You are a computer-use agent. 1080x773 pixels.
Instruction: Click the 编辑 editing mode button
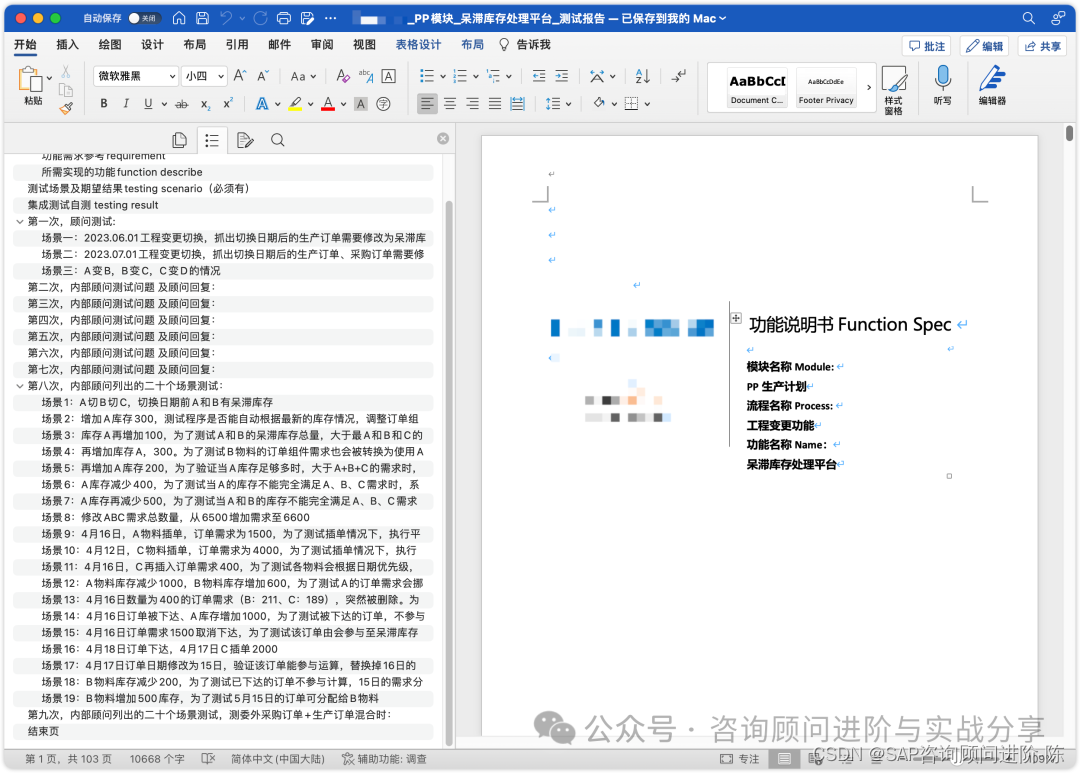[984, 46]
